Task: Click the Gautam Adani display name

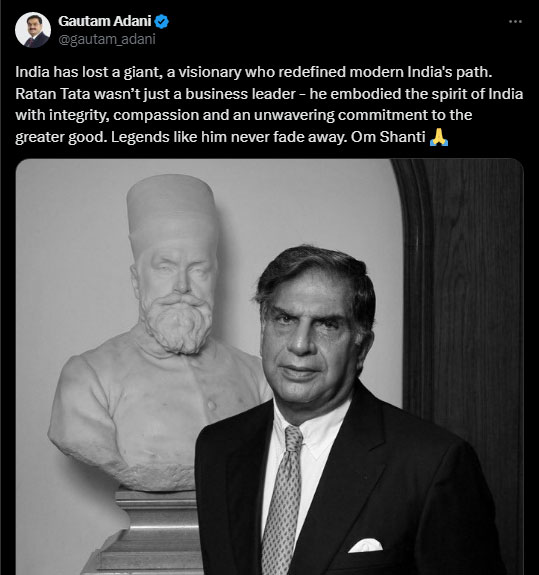Action: pyautogui.click(x=105, y=21)
